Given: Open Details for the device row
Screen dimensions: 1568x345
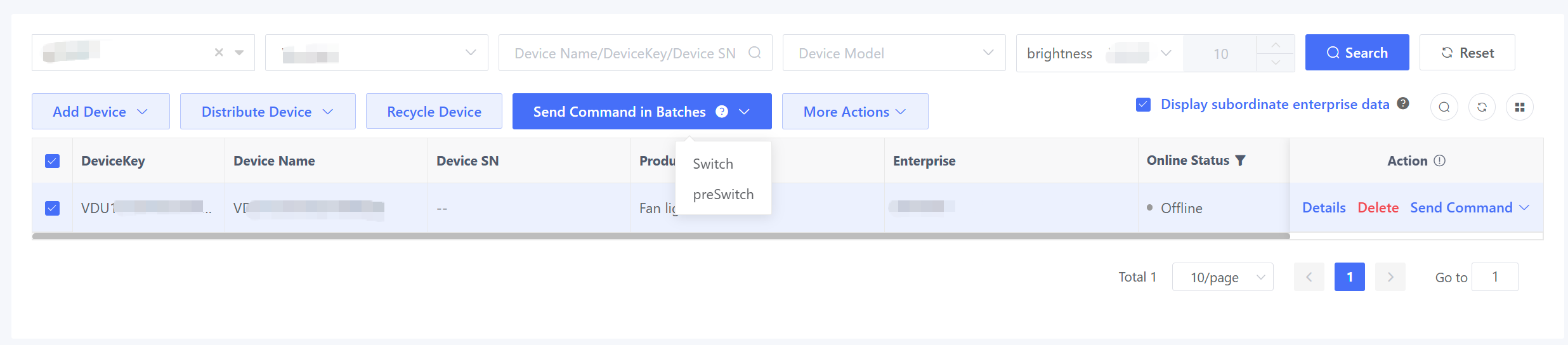Looking at the screenshot, I should 1324,208.
